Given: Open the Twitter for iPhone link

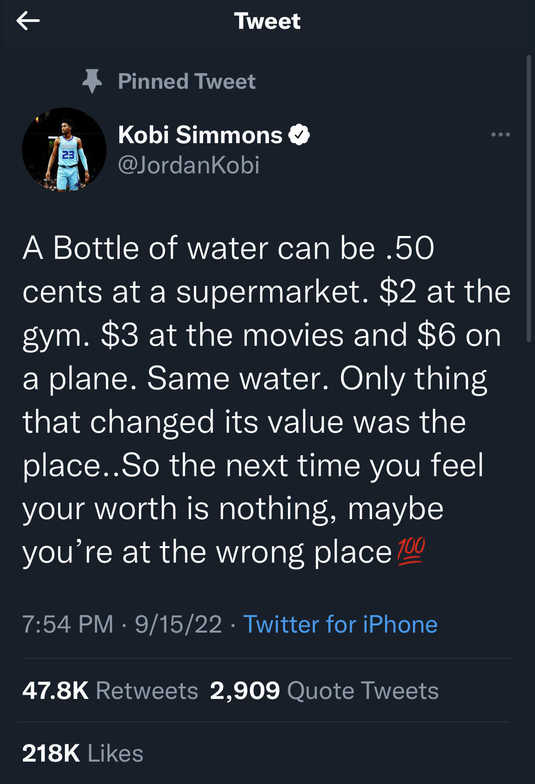Looking at the screenshot, I should click(x=340, y=624).
